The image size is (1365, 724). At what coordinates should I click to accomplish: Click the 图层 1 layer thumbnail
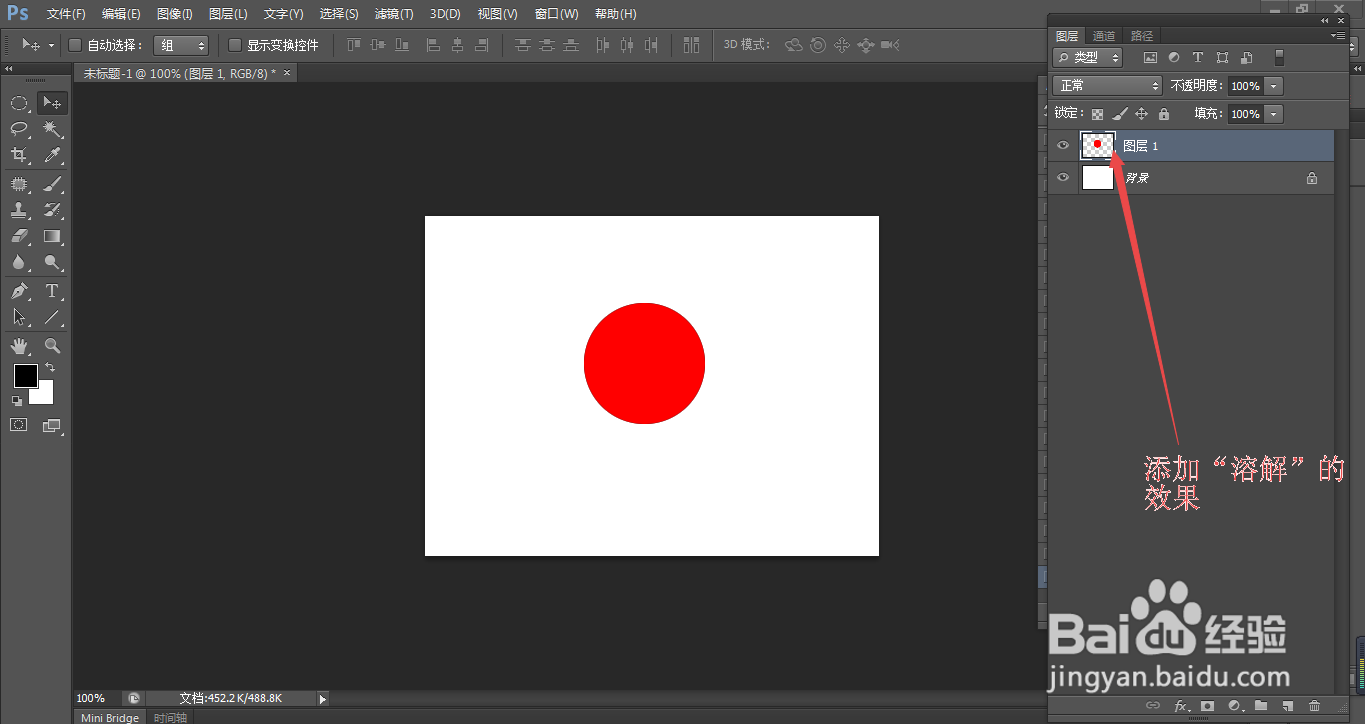click(x=1098, y=146)
